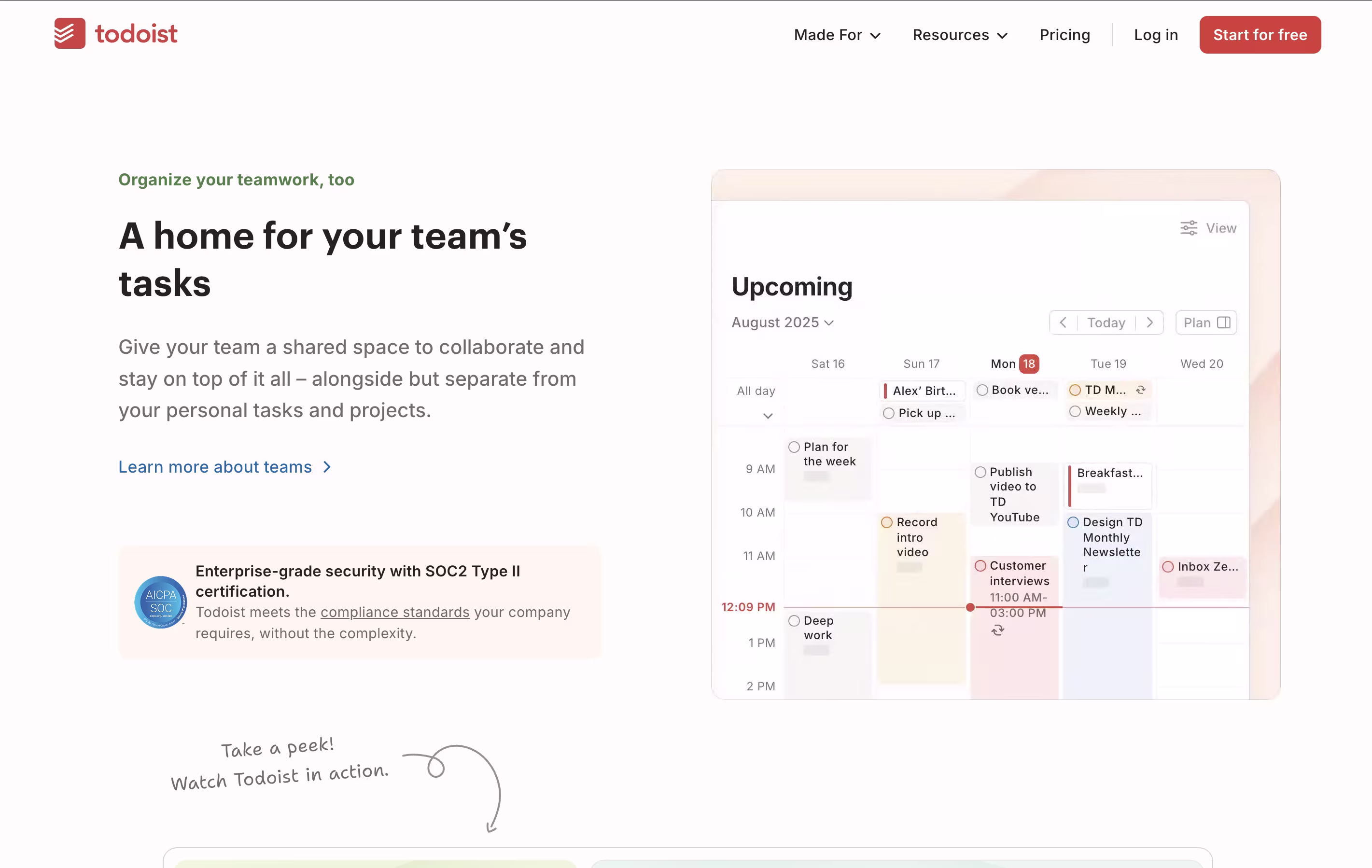Open the August 2025 month picker
Viewport: 1372px width, 868px height.
[x=782, y=322]
